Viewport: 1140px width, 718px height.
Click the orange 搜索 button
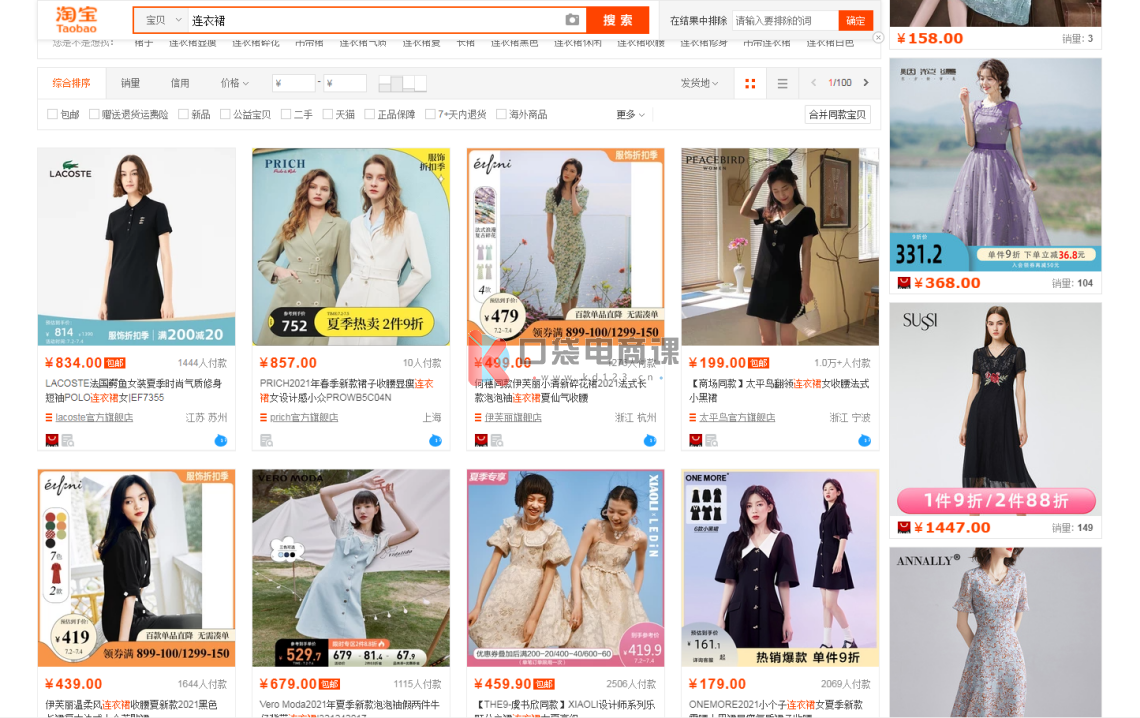pos(617,20)
